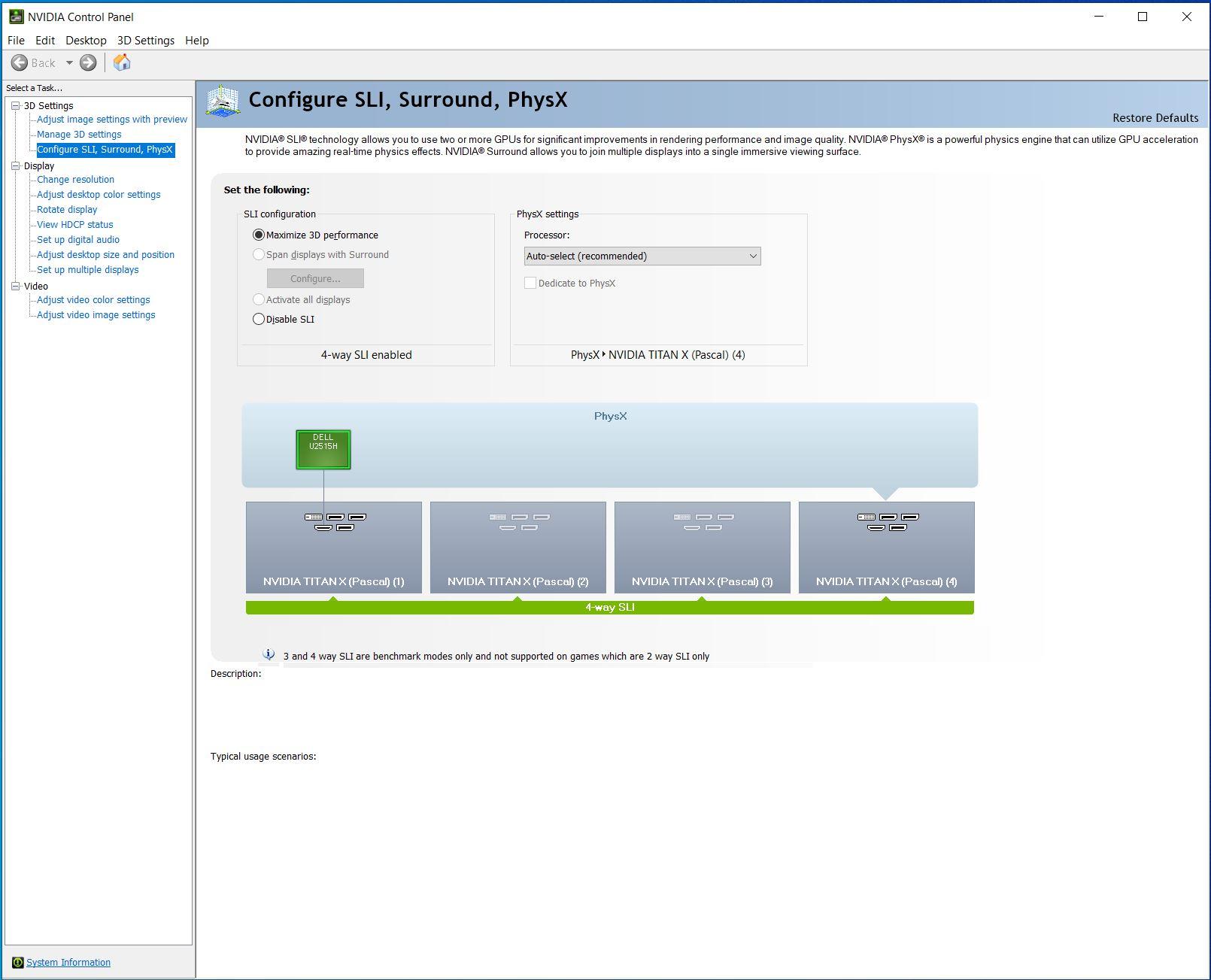Select the DELL U2515H monitor icon
The width and height of the screenshot is (1211, 980).
tap(323, 450)
